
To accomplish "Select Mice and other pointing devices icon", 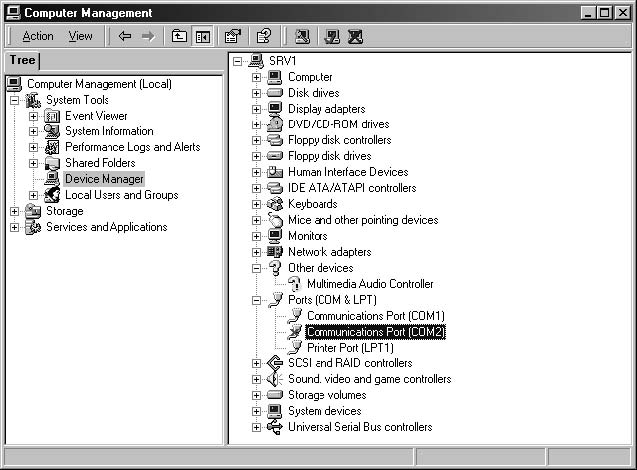I will pyautogui.click(x=275, y=220).
